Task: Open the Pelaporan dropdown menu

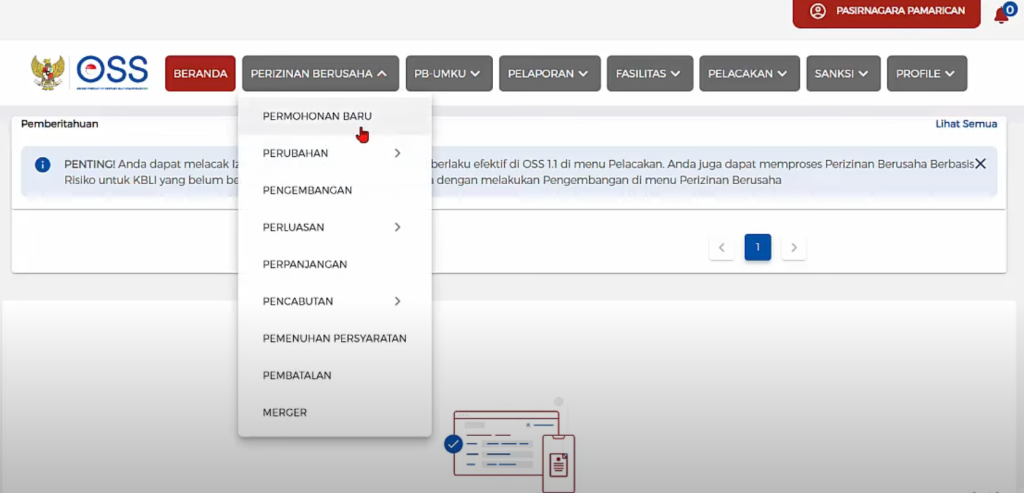Action: point(549,73)
